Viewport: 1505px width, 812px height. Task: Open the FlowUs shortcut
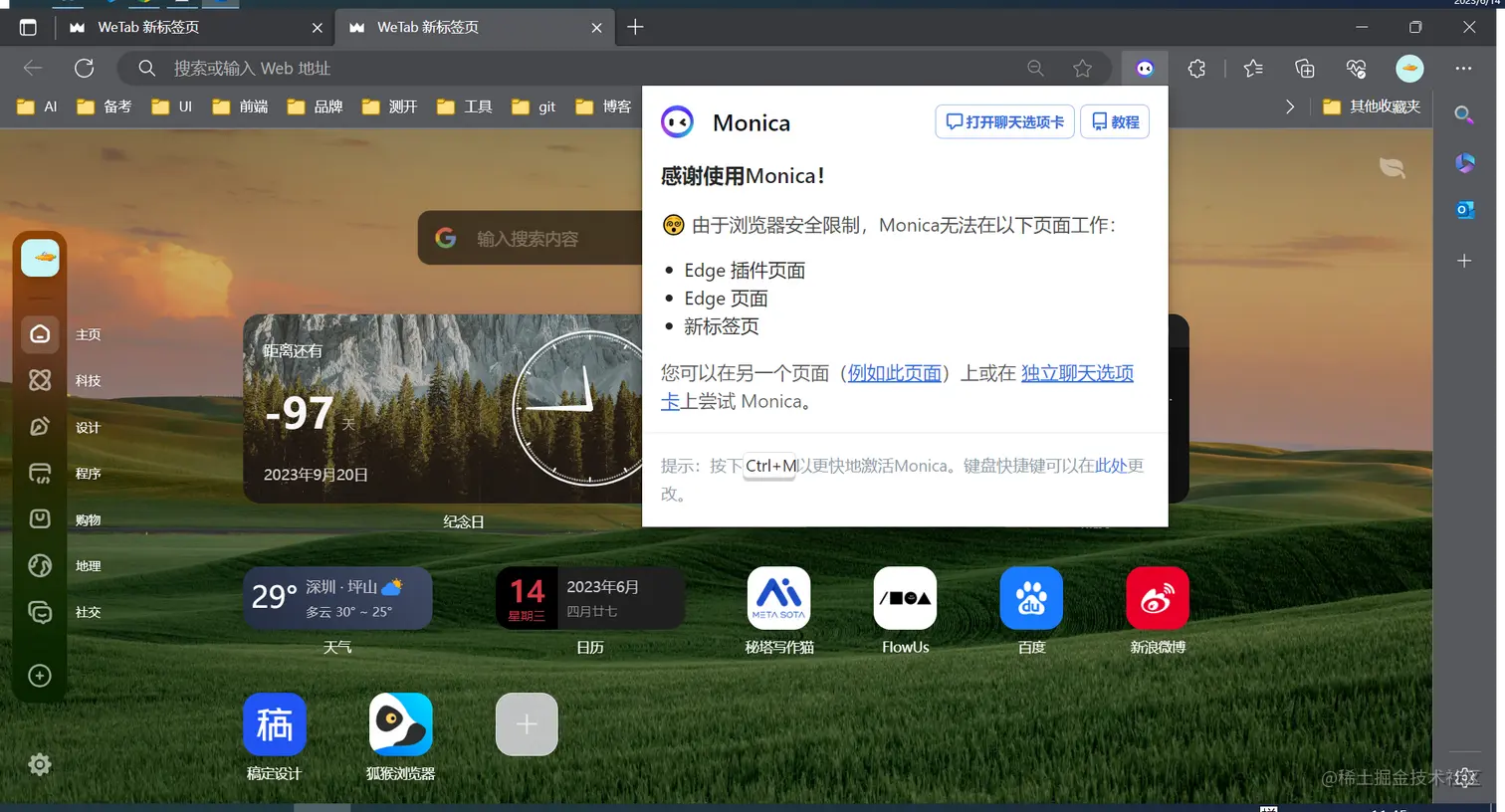(905, 598)
